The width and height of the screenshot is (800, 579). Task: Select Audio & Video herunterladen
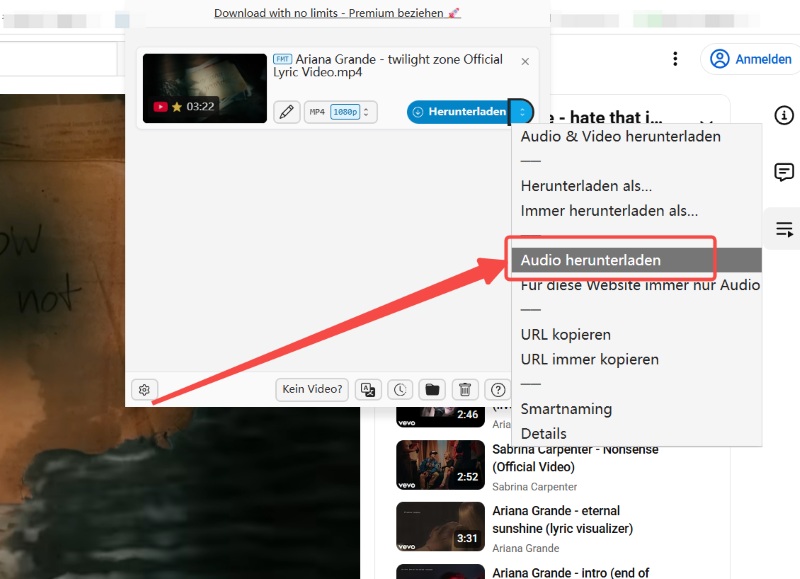(x=620, y=136)
